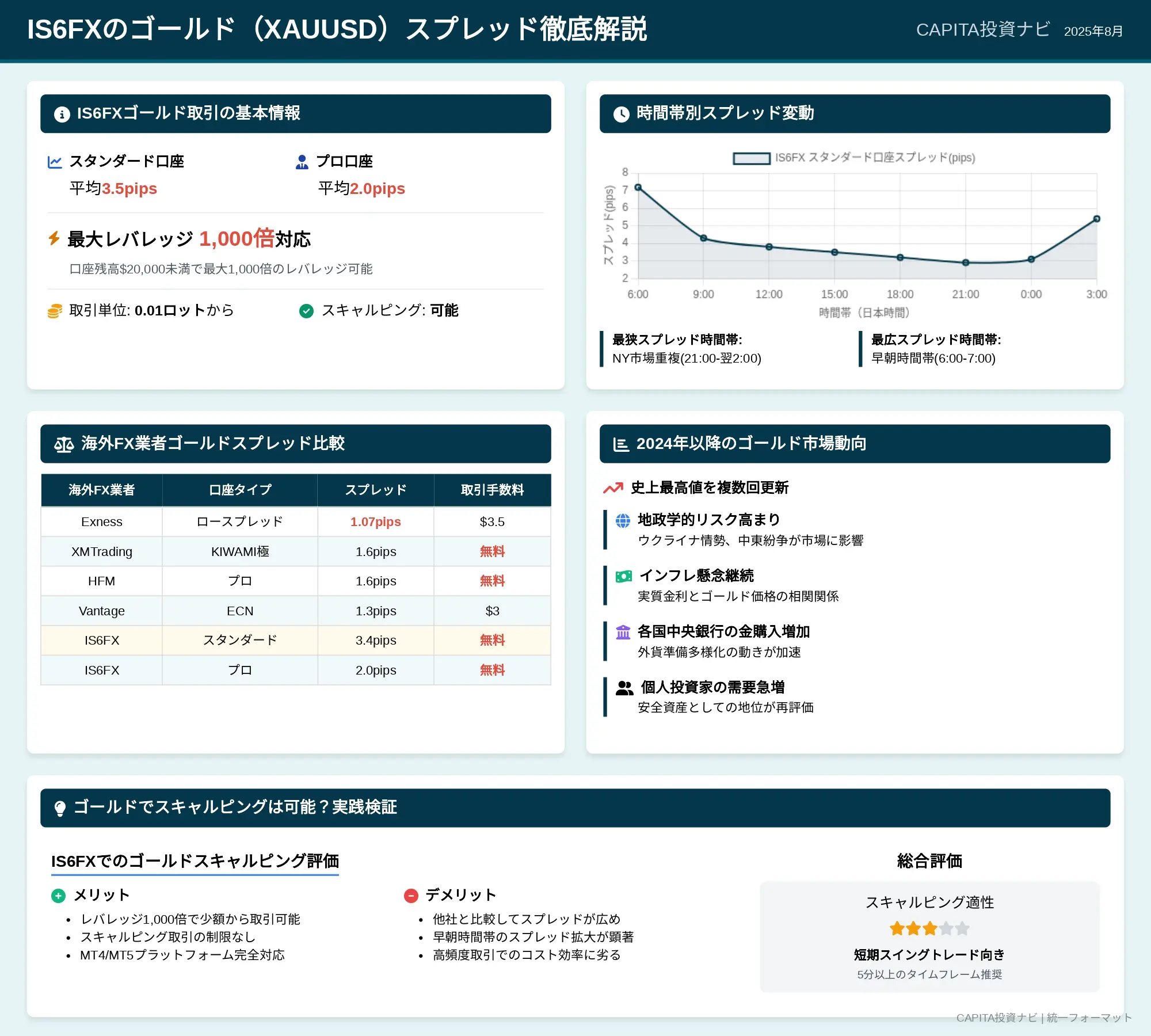Screen dimensions: 1151x1036
Task: Select the Vantage cell in the table
Action: pyautogui.click(x=102, y=611)
